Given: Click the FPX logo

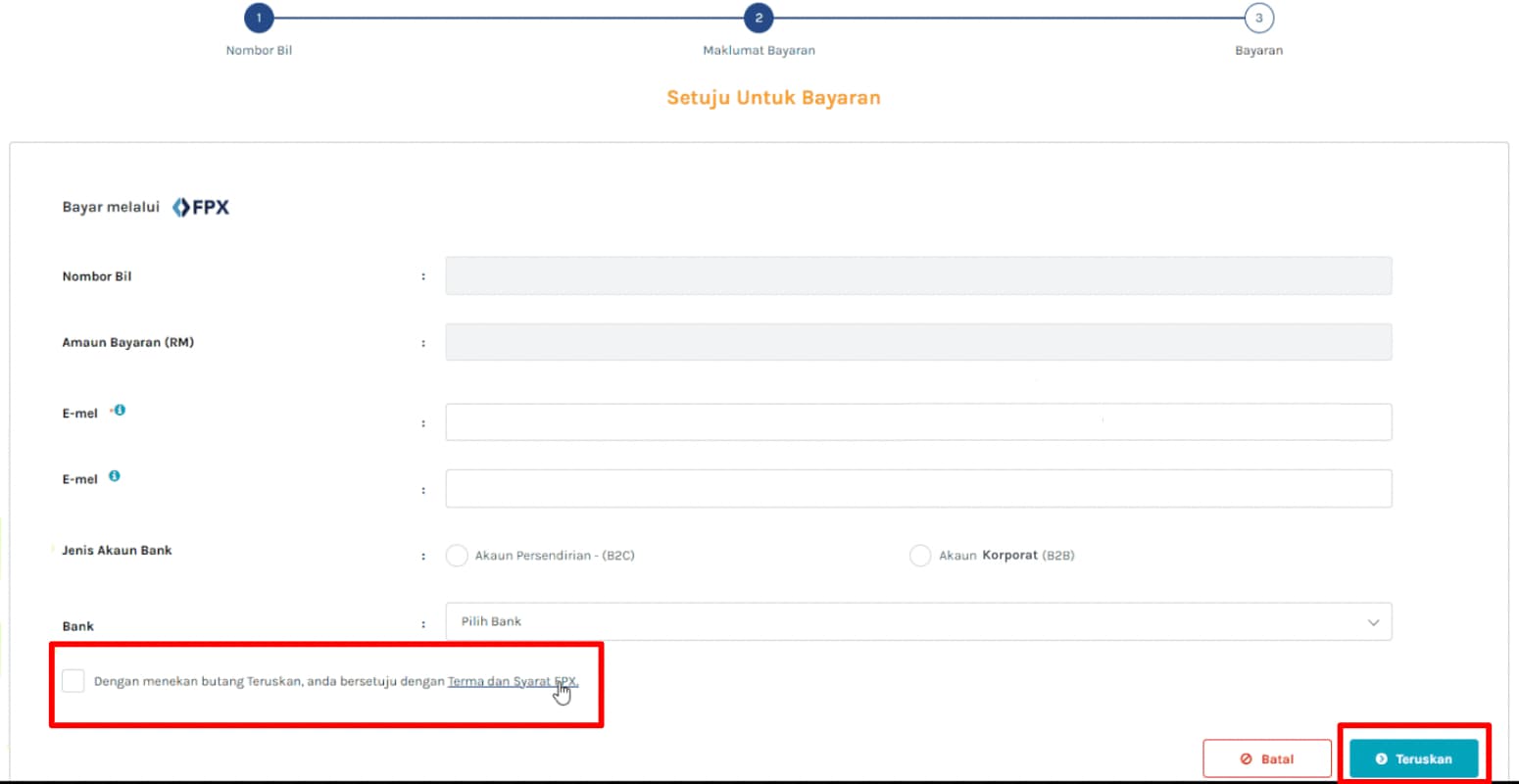Looking at the screenshot, I should click(201, 208).
